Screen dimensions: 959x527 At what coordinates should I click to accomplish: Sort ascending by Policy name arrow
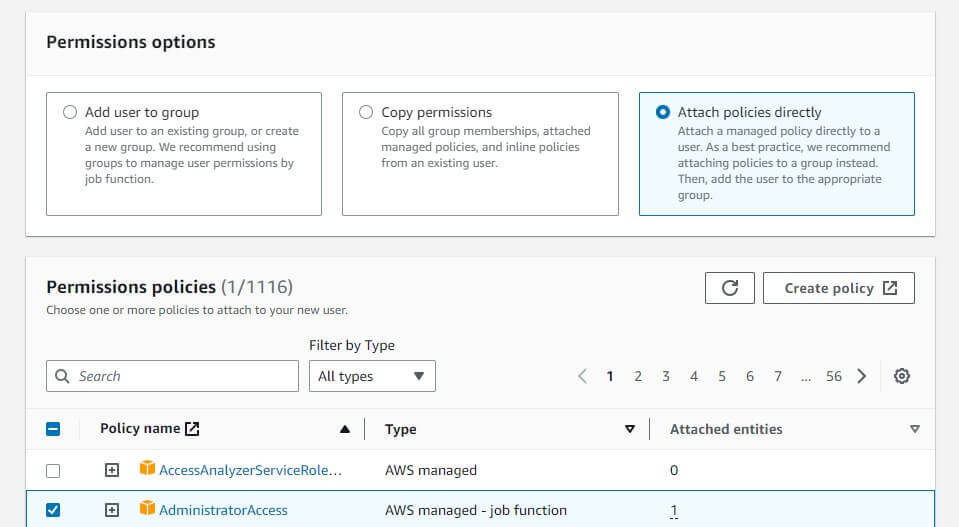[345, 429]
